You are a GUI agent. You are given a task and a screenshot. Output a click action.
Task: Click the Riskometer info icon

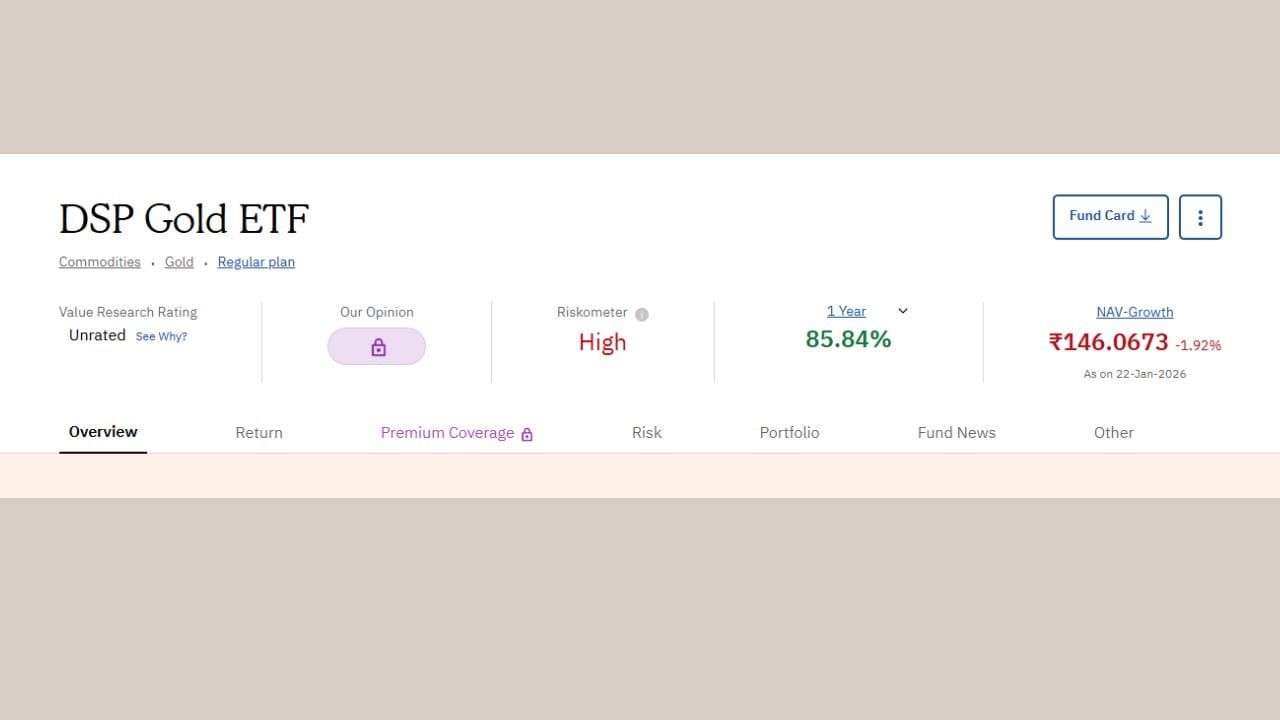pos(642,314)
